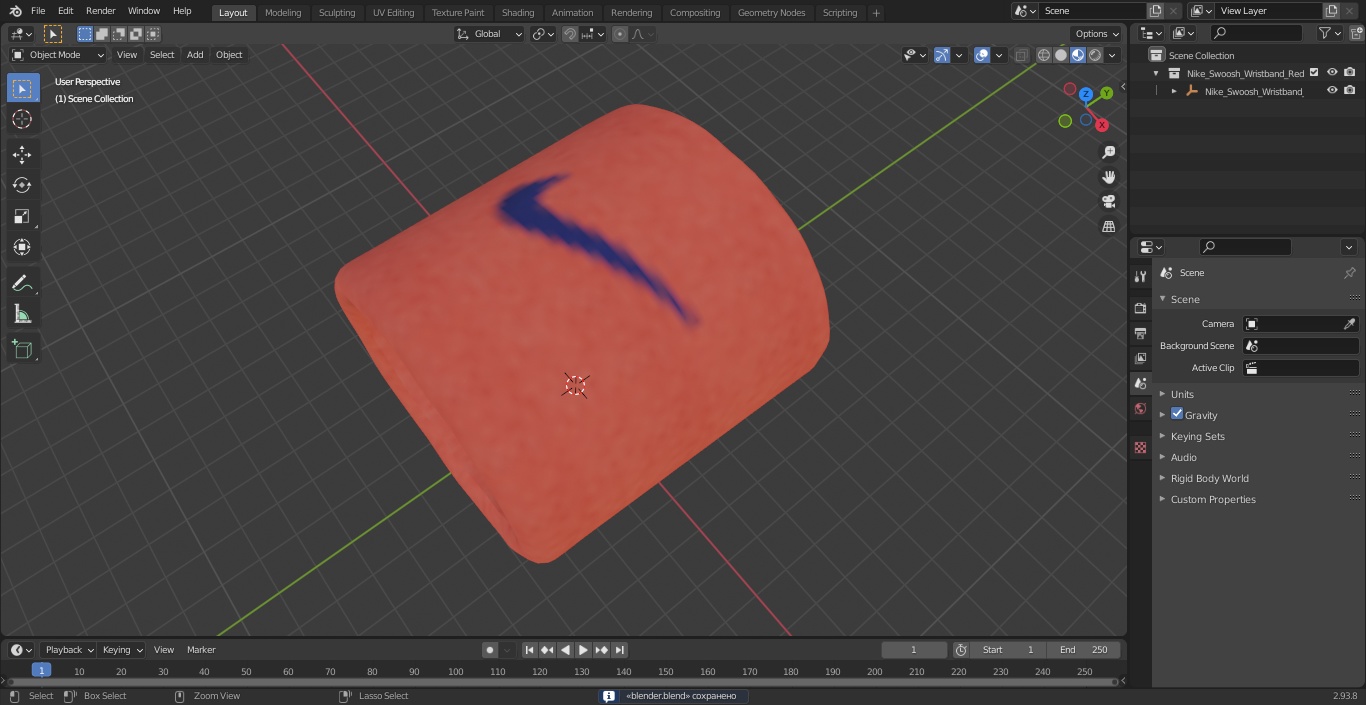
Task: Toggle camera view icon in viewport
Action: pos(1108,202)
